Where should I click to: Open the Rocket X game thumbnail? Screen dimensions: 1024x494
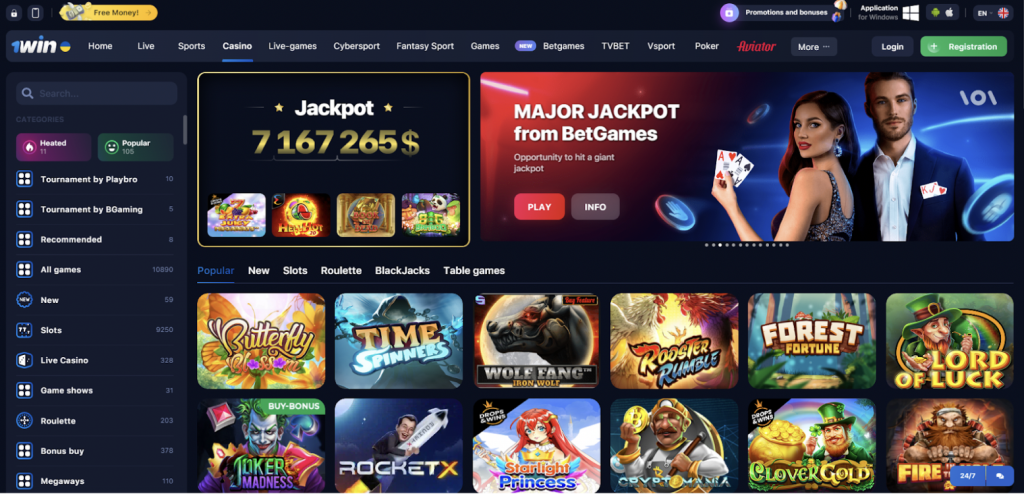point(399,446)
